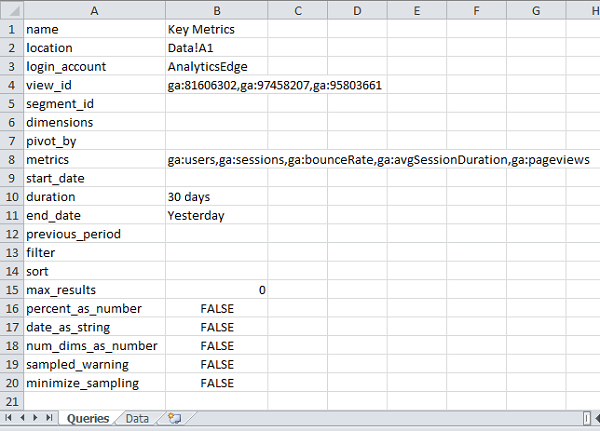
Task: Click the 'filter' label cell
Action: [95, 253]
